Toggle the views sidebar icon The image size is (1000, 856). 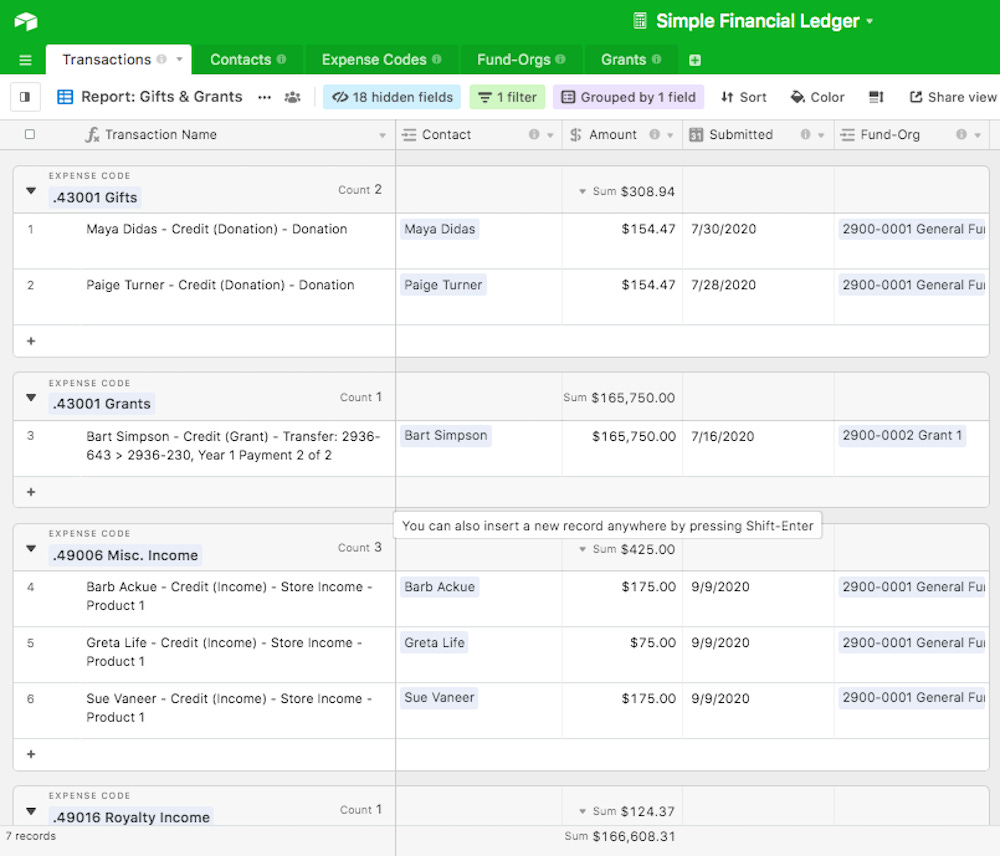pyautogui.click(x=25, y=97)
